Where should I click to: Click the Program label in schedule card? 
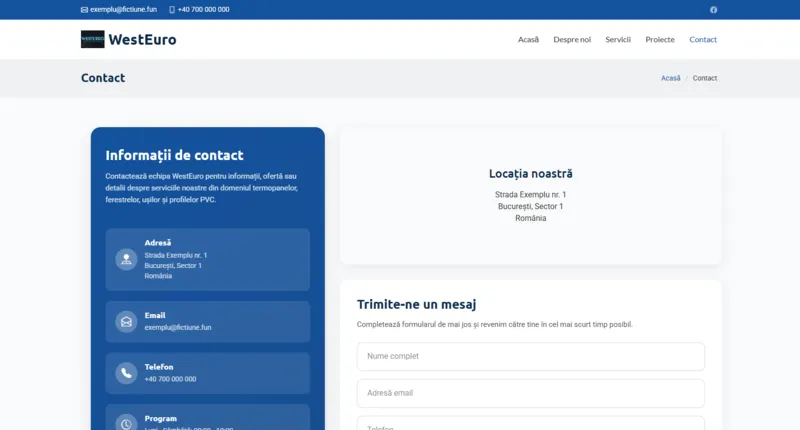point(160,418)
